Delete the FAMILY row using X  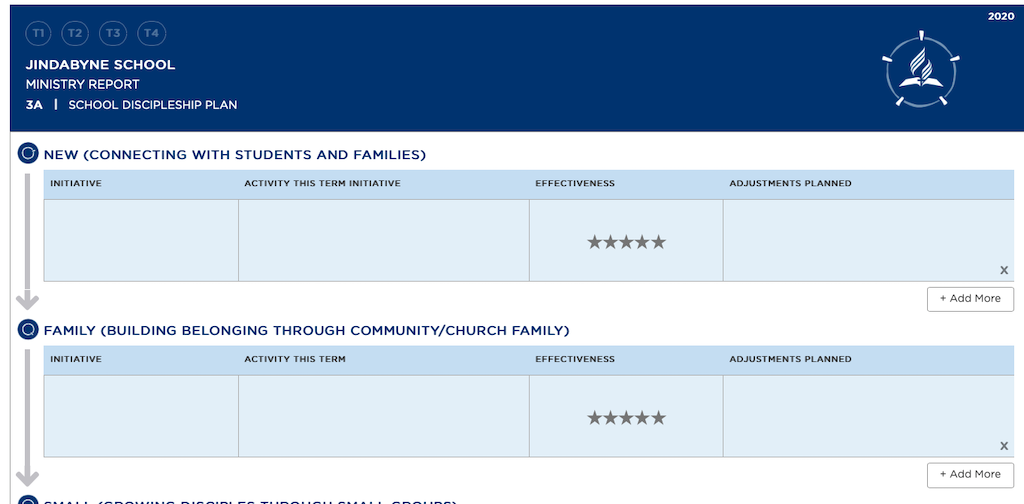pos(1004,446)
